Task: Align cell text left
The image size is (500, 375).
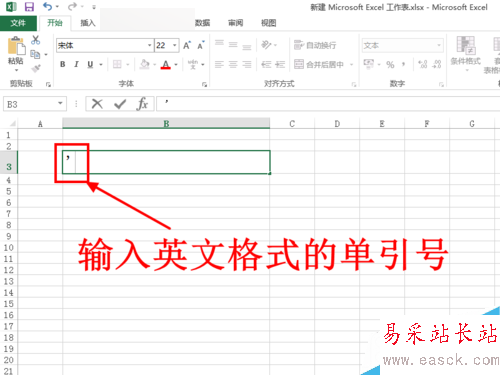Action: pyautogui.click(x=219, y=64)
